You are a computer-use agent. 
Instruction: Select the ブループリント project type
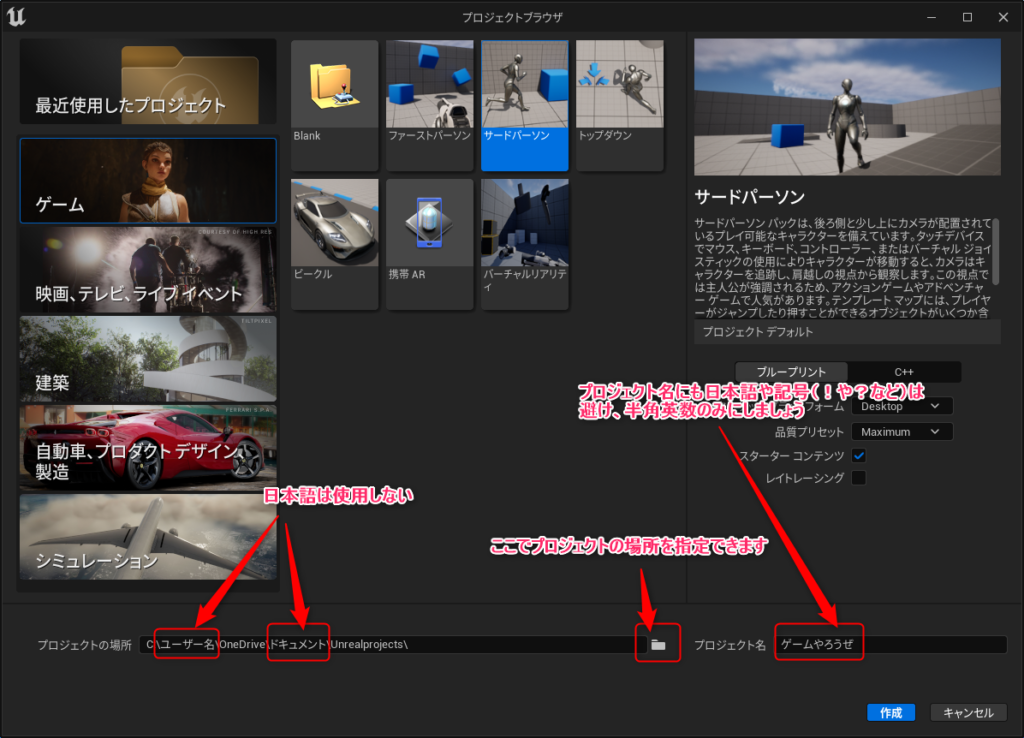pos(791,372)
